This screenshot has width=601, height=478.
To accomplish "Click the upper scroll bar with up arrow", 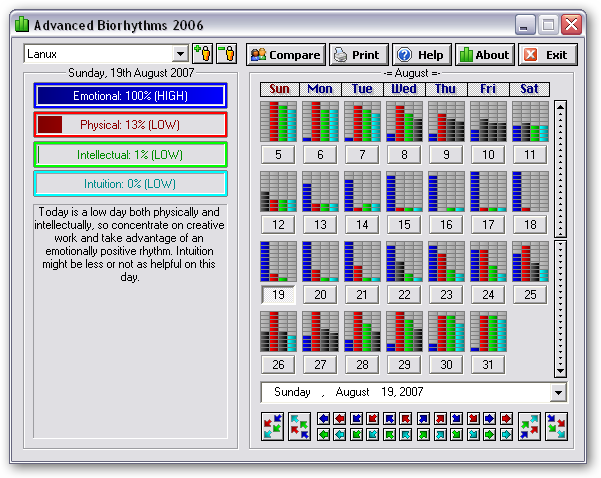I will (560, 169).
